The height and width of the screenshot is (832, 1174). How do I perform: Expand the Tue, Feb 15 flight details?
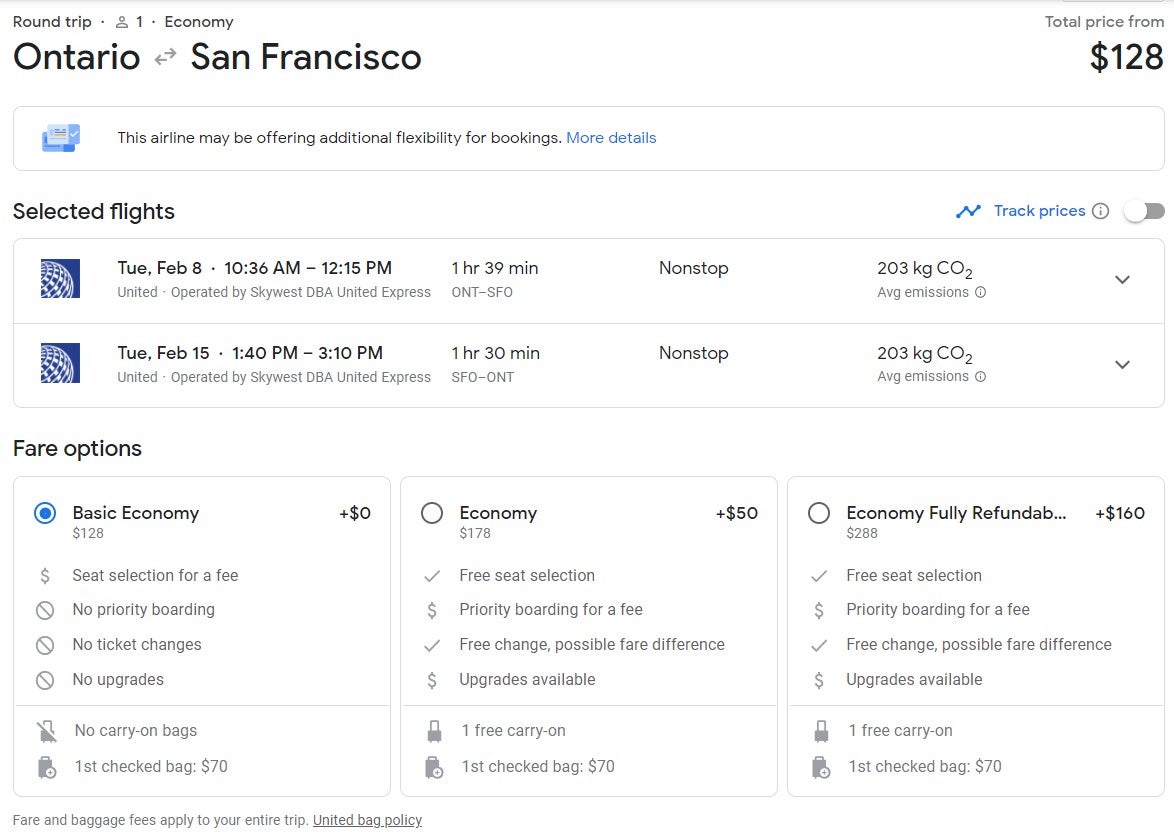tap(1122, 365)
